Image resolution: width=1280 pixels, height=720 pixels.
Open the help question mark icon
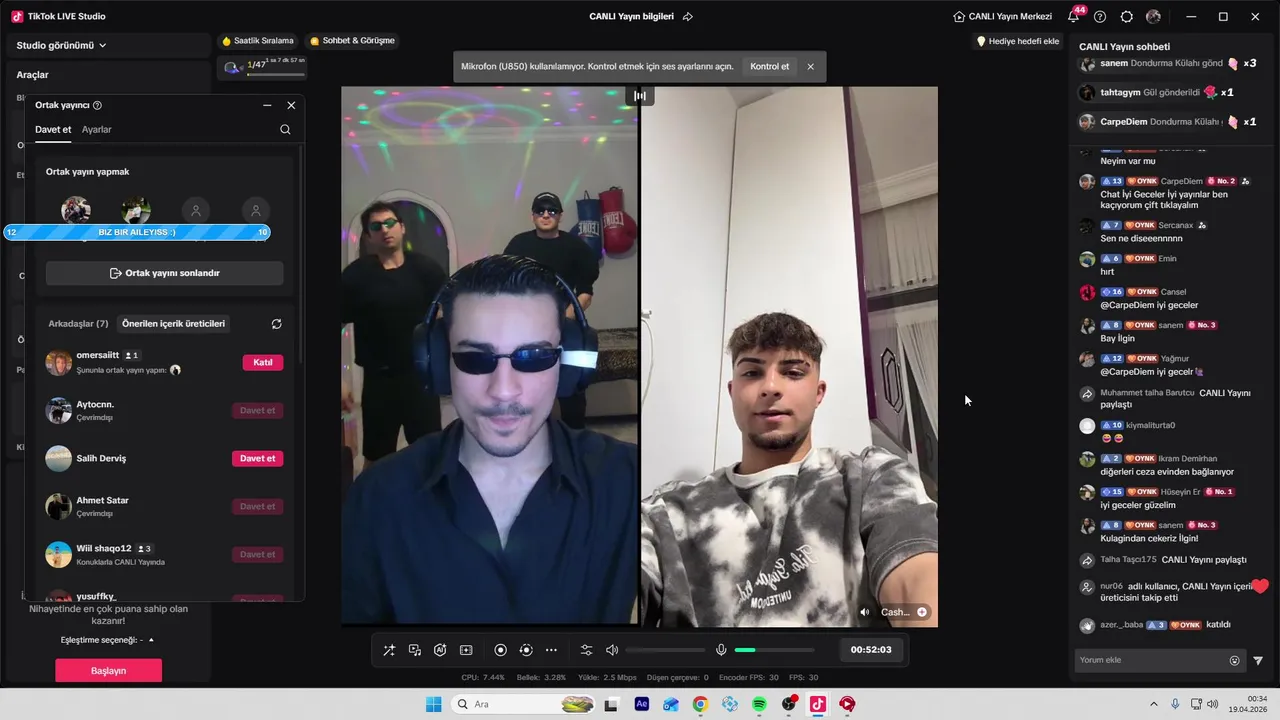point(1100,17)
